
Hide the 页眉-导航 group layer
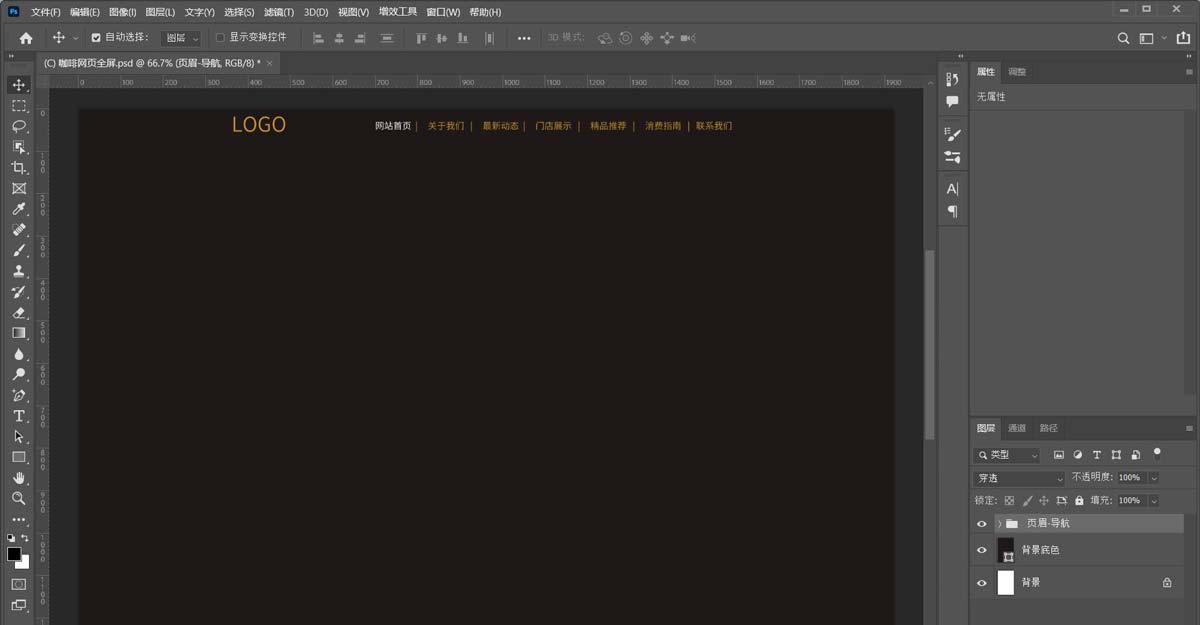pyautogui.click(x=982, y=524)
